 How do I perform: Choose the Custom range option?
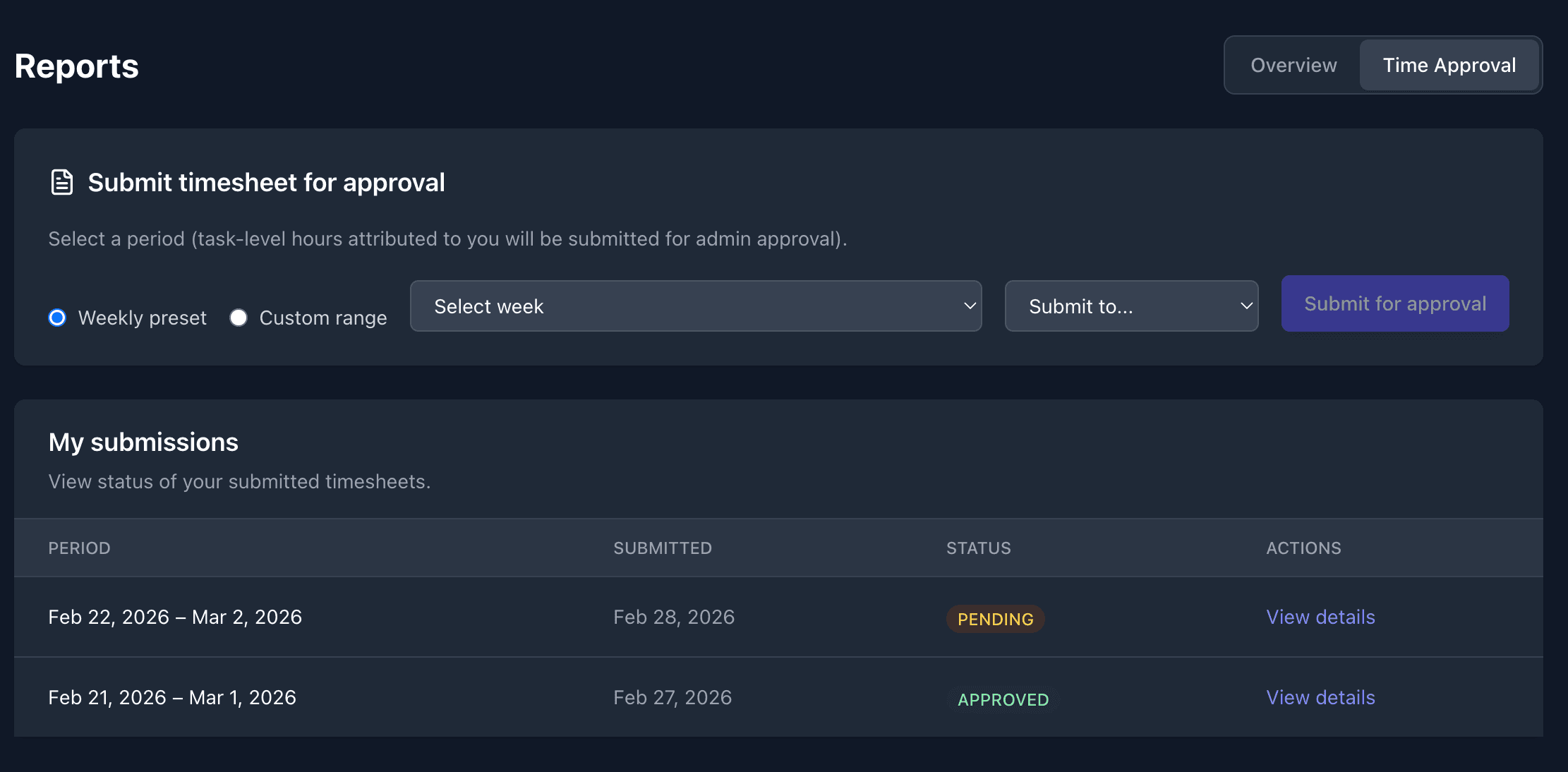coord(239,318)
